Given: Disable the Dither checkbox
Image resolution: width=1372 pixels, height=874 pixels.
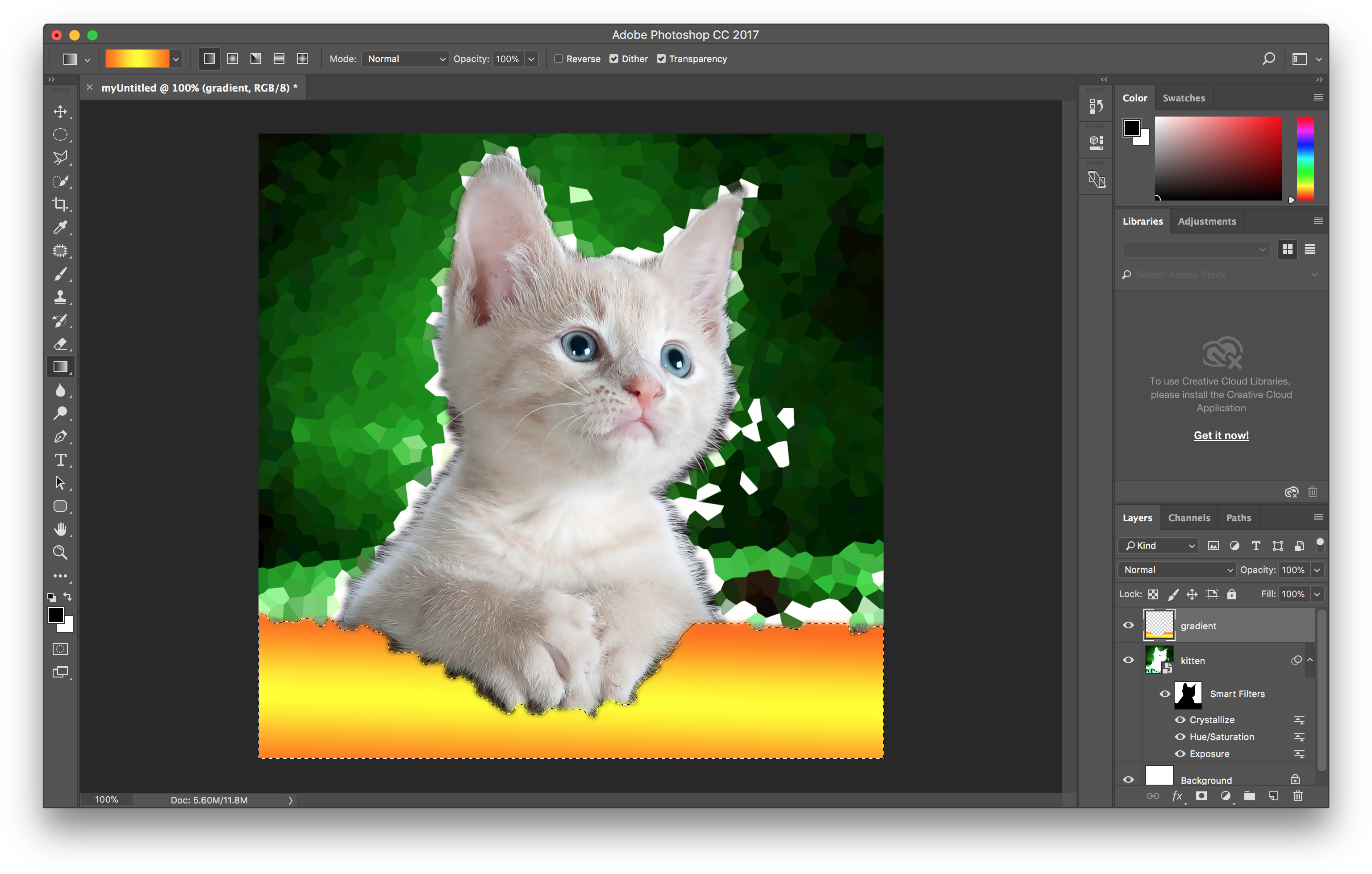Looking at the screenshot, I should [x=613, y=59].
